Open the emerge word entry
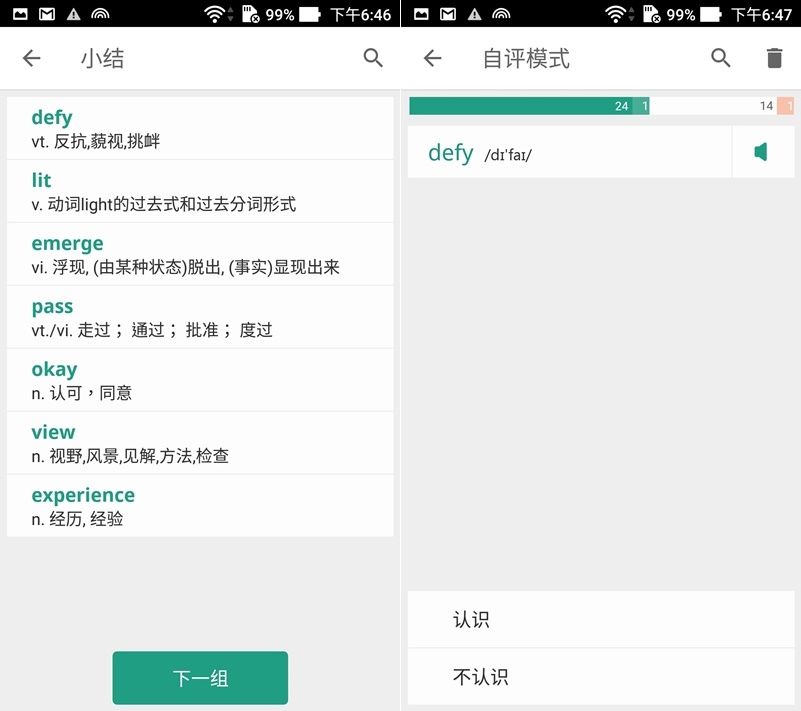Image resolution: width=801 pixels, height=711 pixels. pyautogui.click(x=200, y=254)
